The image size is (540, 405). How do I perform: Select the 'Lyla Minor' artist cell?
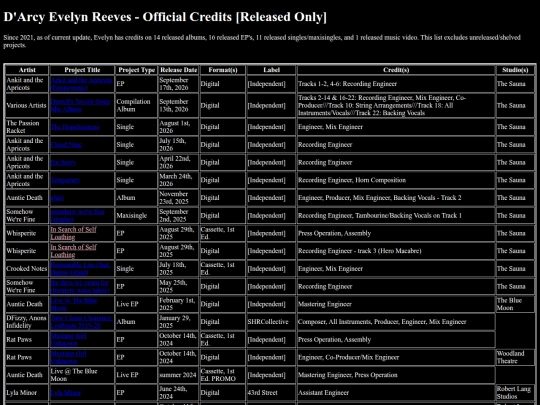27,393
